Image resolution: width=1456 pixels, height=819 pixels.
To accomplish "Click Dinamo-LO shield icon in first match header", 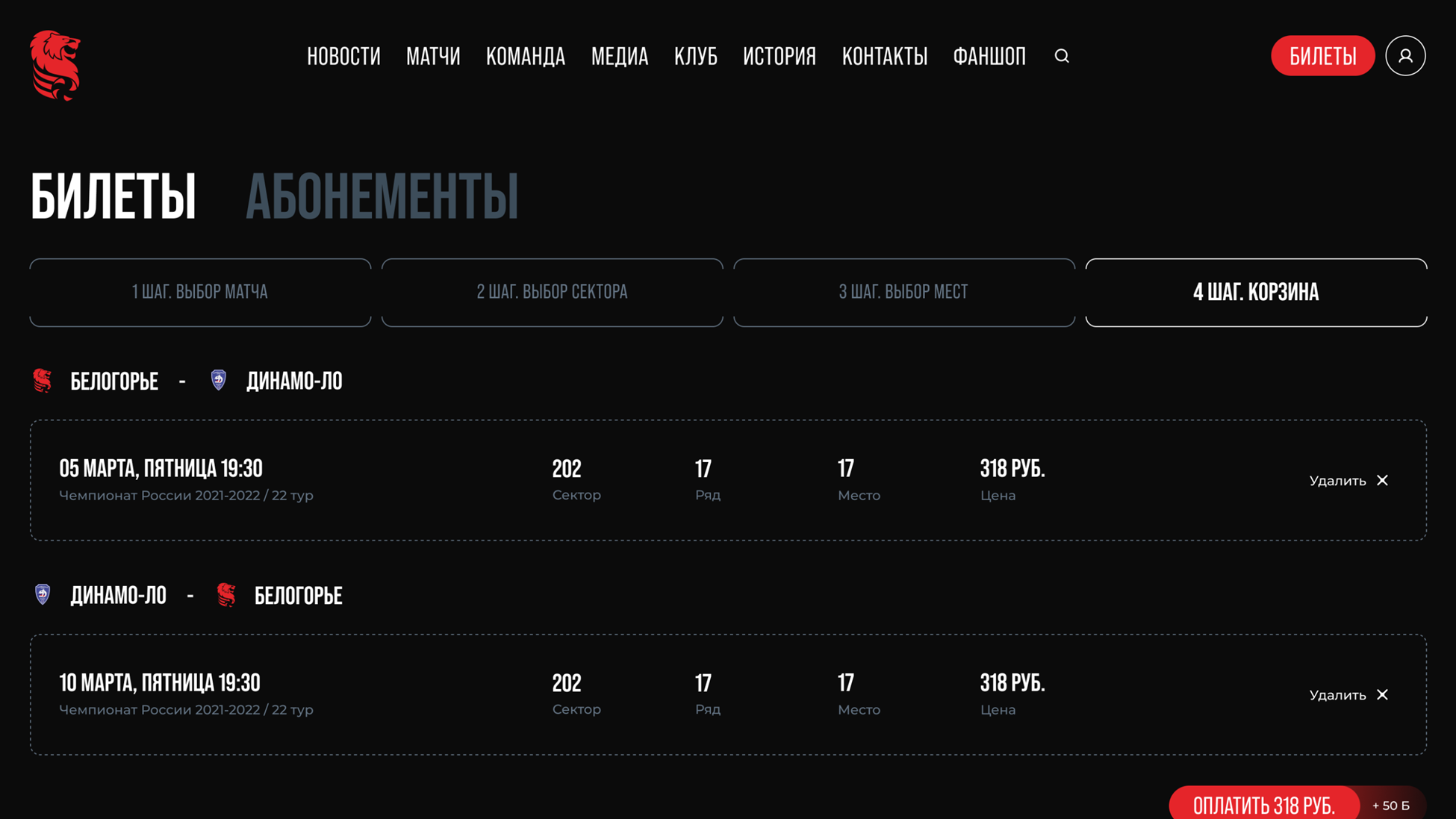I will [218, 380].
